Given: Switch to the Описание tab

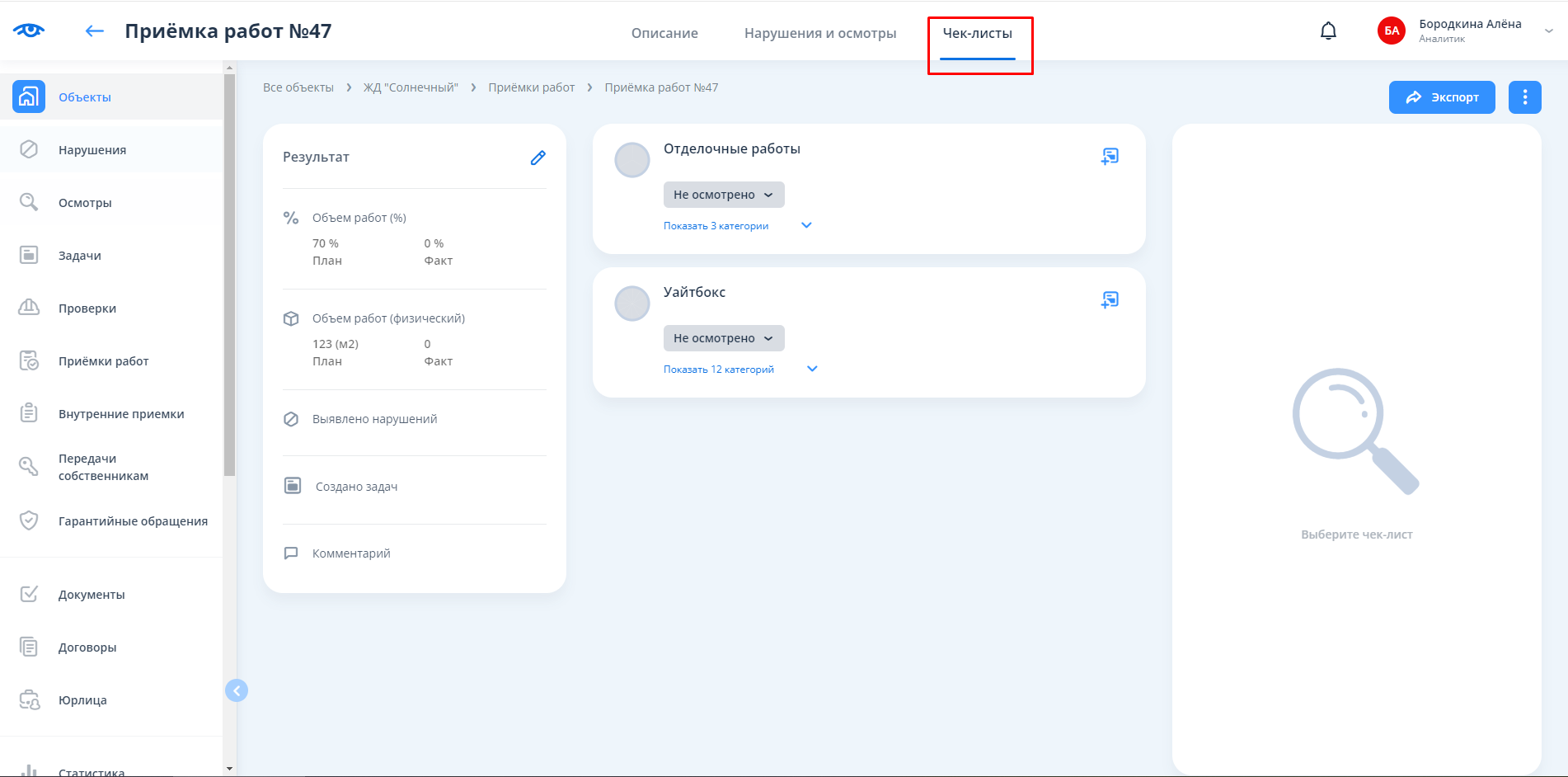Looking at the screenshot, I should click(x=664, y=33).
